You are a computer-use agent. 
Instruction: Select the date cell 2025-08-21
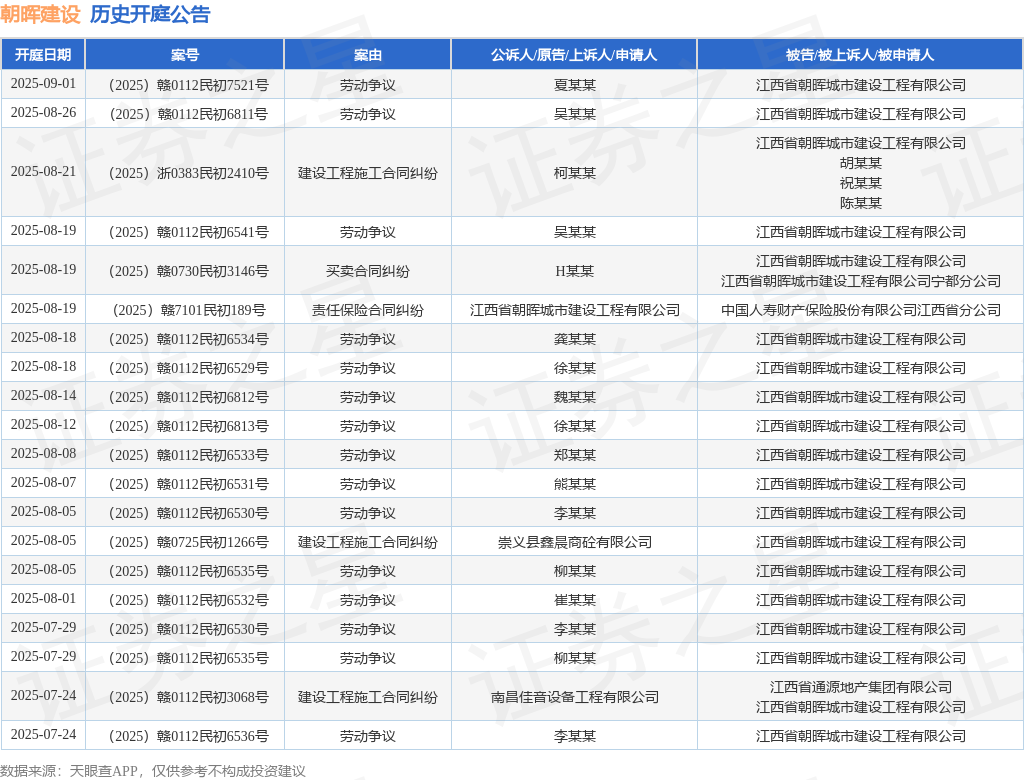[43, 172]
